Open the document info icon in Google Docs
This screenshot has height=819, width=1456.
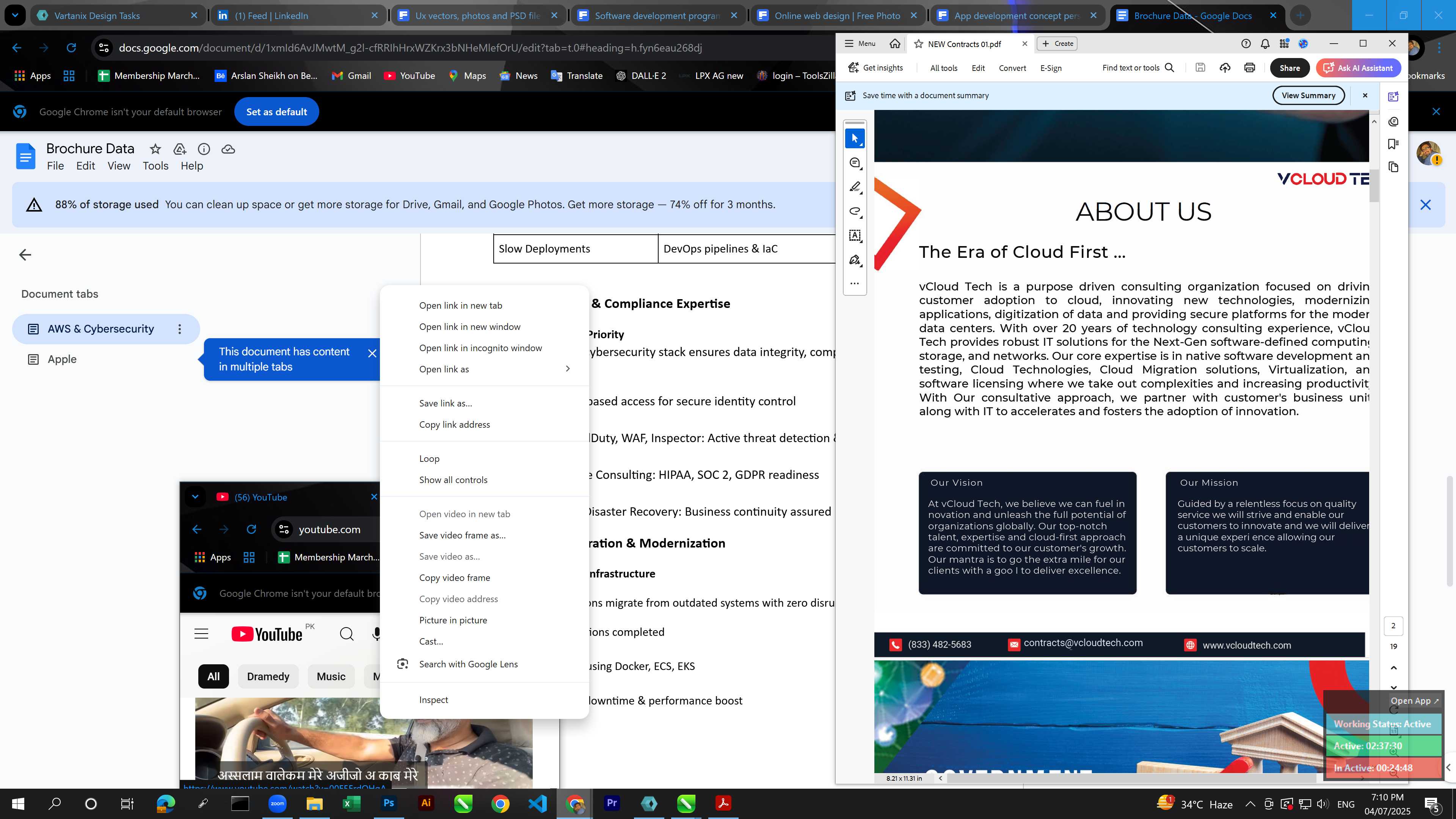click(x=204, y=149)
